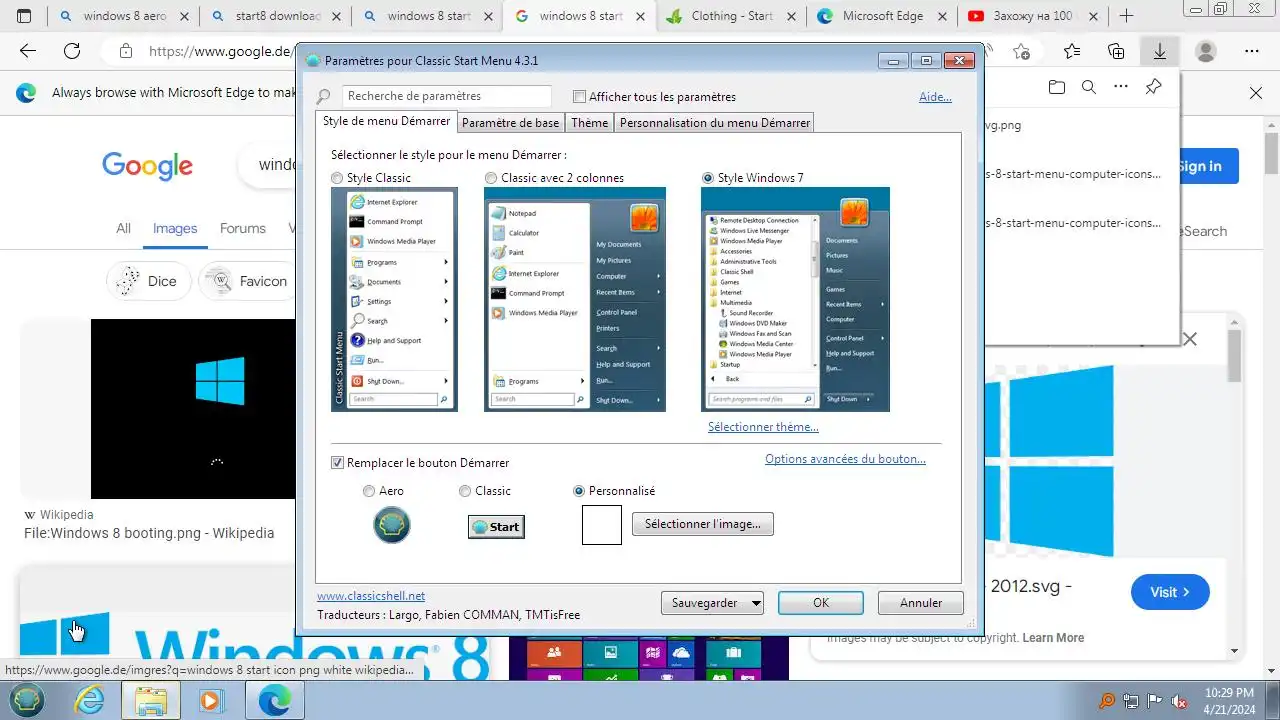The image size is (1280, 720).
Task: Switch to the Microsoft Edge taskbar button
Action: pyautogui.click(x=274, y=700)
